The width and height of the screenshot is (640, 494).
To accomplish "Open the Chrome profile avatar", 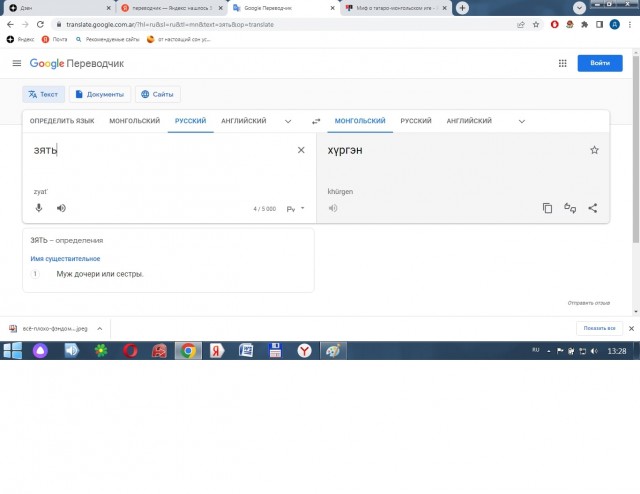I will pyautogui.click(x=614, y=24).
